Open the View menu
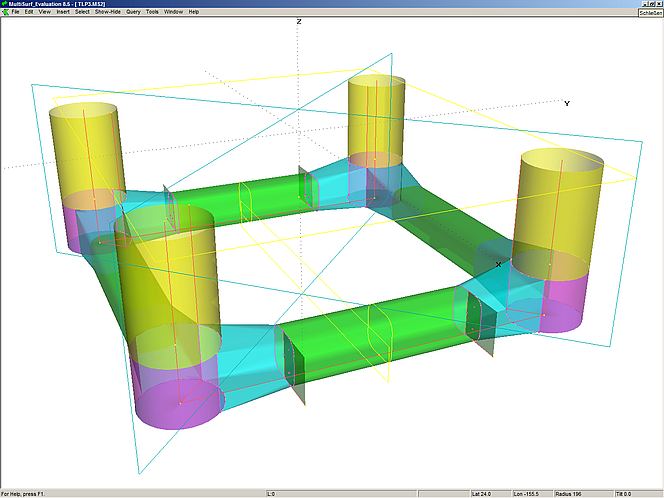Viewport: 664px width, 498px height. pos(45,12)
